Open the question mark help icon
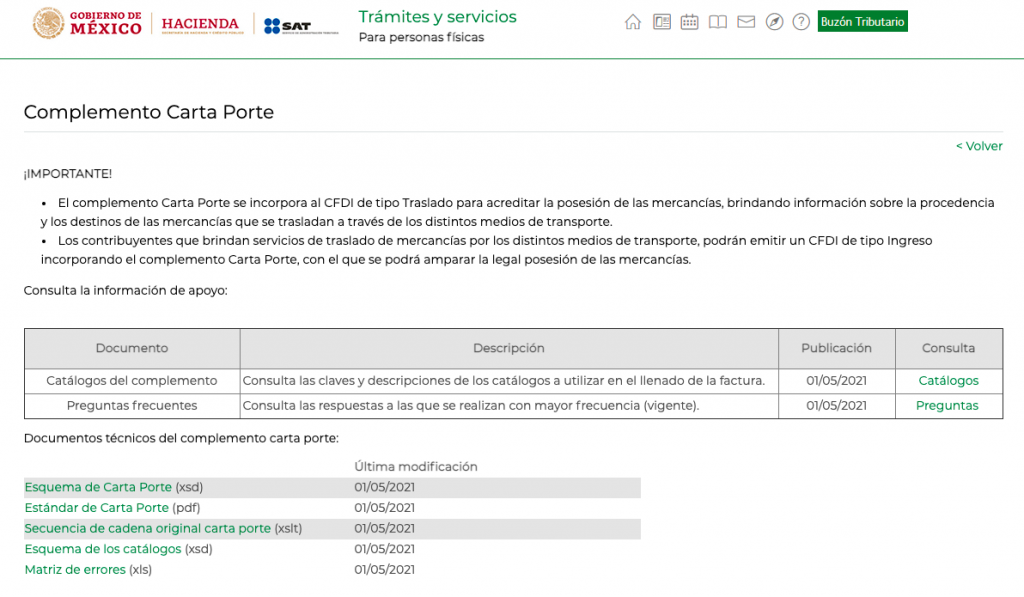This screenshot has height=597, width=1024. click(x=801, y=22)
